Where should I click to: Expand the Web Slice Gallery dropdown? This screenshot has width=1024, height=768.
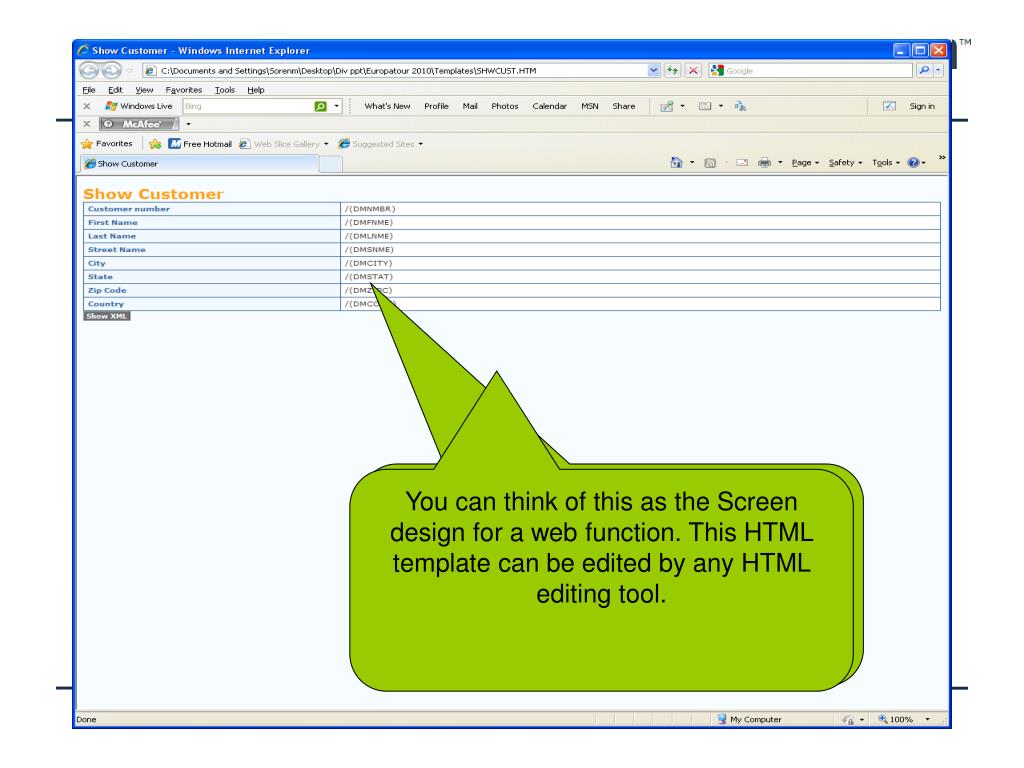click(x=326, y=144)
